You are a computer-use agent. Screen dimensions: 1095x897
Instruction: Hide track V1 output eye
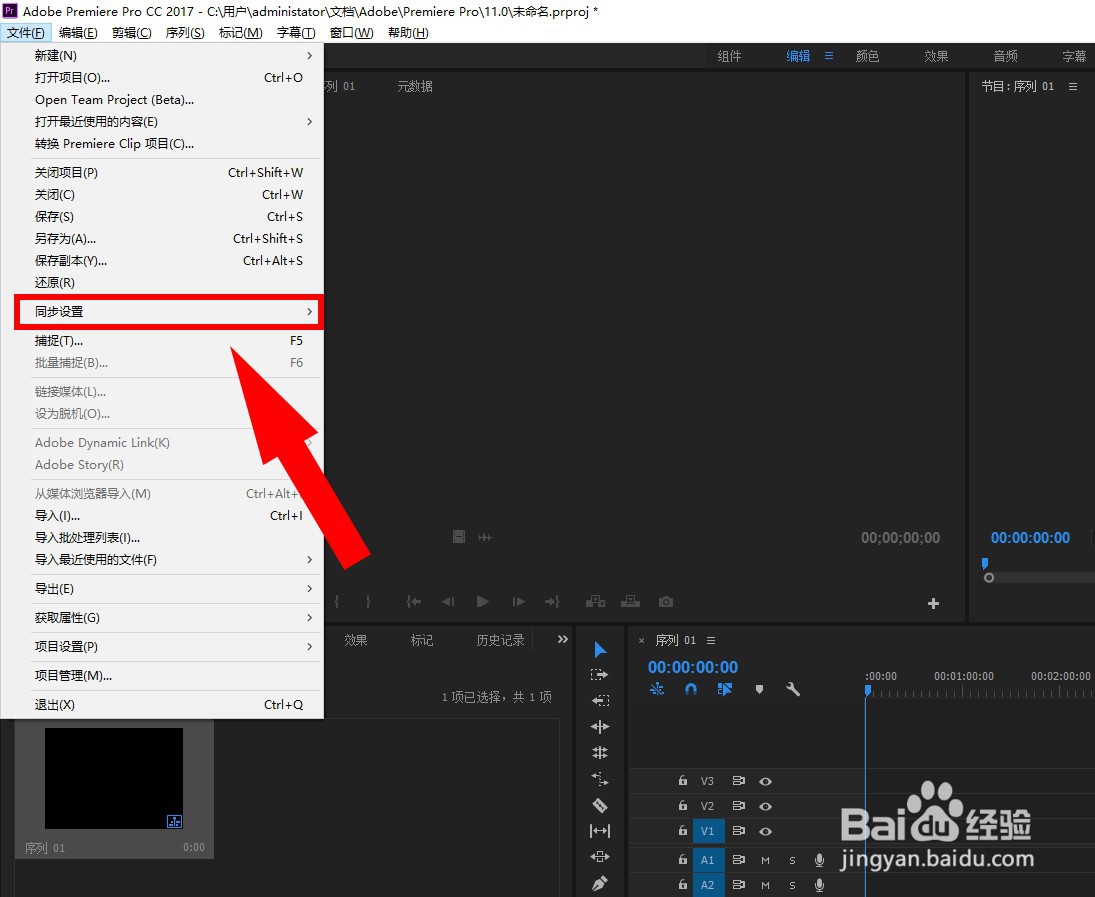click(765, 831)
